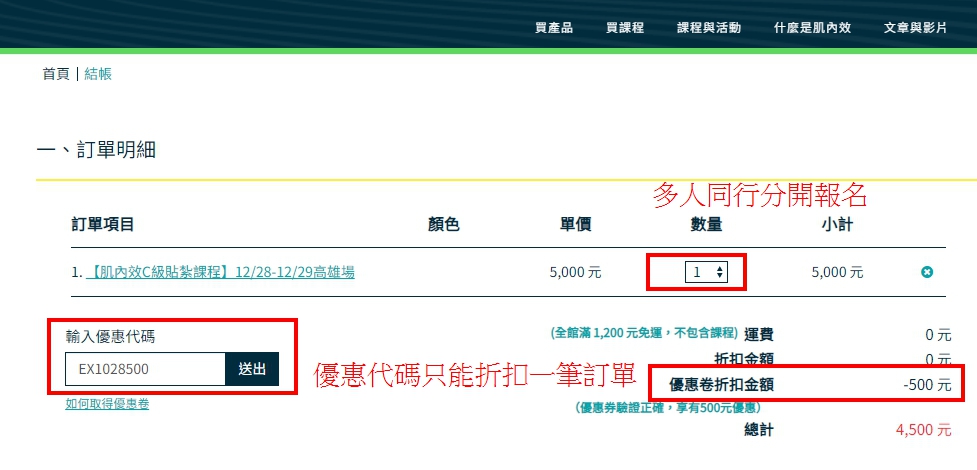This screenshot has width=977, height=470.
Task: Open the 肌內效C級貼紮課程 product link
Action: [x=220, y=272]
